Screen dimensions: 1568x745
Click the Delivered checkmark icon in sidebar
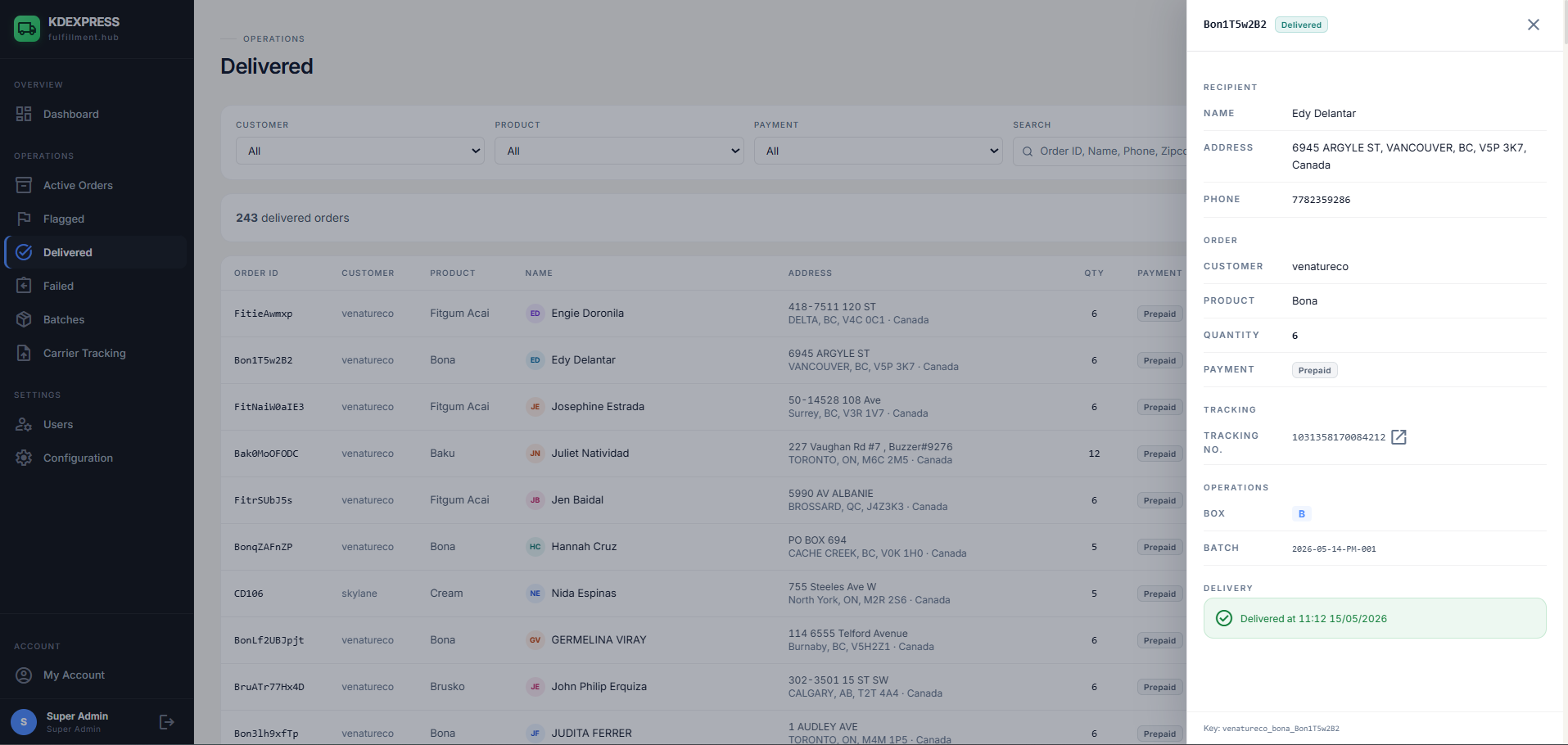24,252
